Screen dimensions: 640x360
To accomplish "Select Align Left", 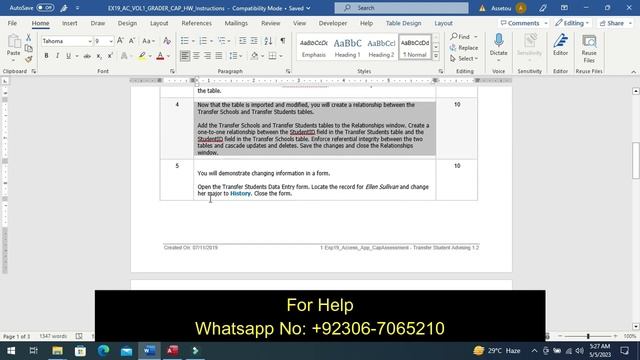I will [185, 56].
